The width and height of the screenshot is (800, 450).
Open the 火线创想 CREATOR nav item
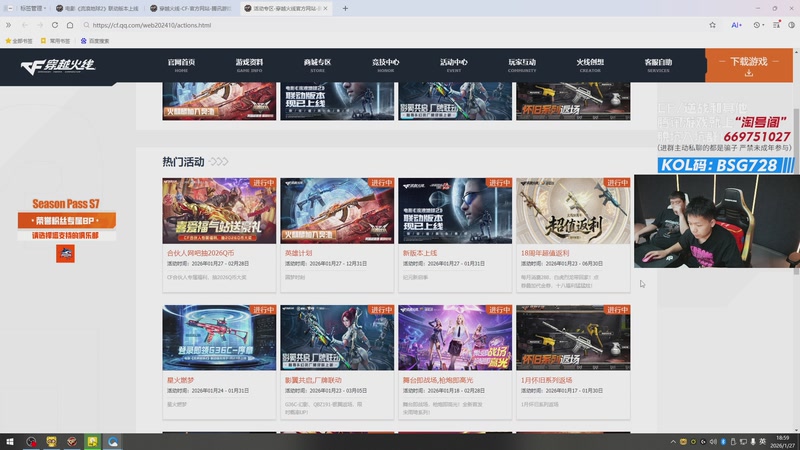[590, 65]
